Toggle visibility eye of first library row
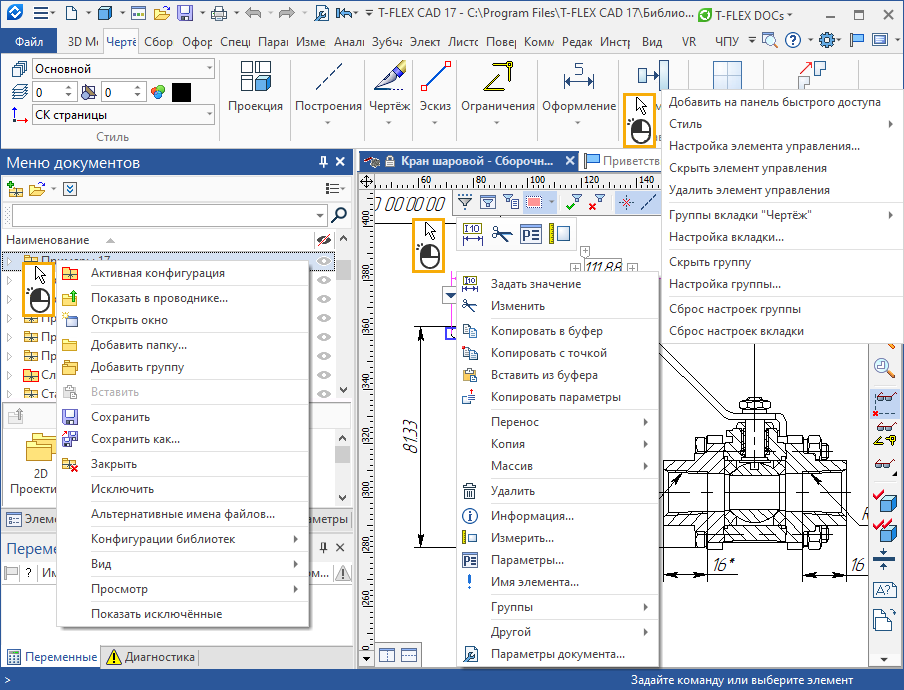The width and height of the screenshot is (904, 690). pos(324,262)
